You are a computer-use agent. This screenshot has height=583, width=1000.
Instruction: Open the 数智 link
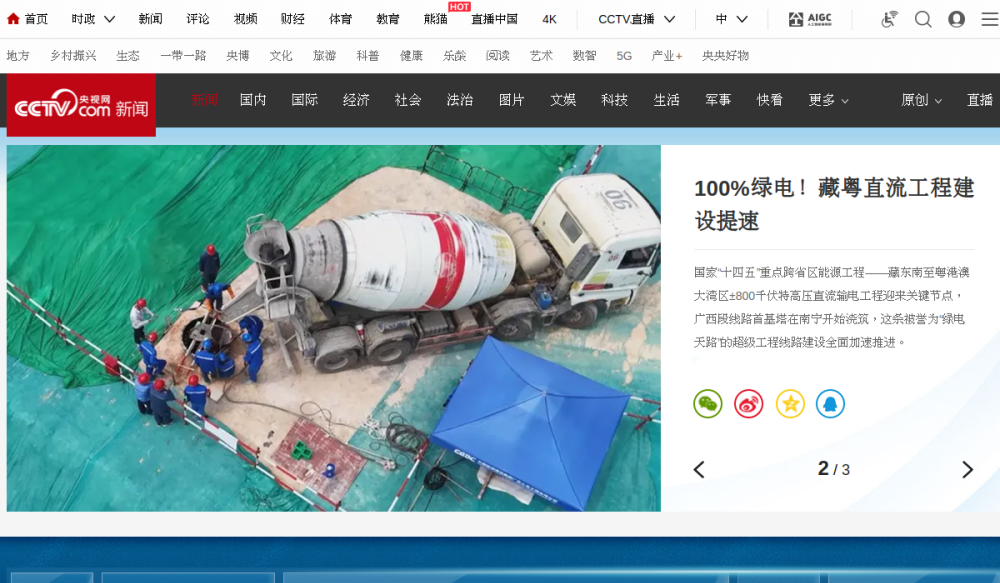coord(584,55)
